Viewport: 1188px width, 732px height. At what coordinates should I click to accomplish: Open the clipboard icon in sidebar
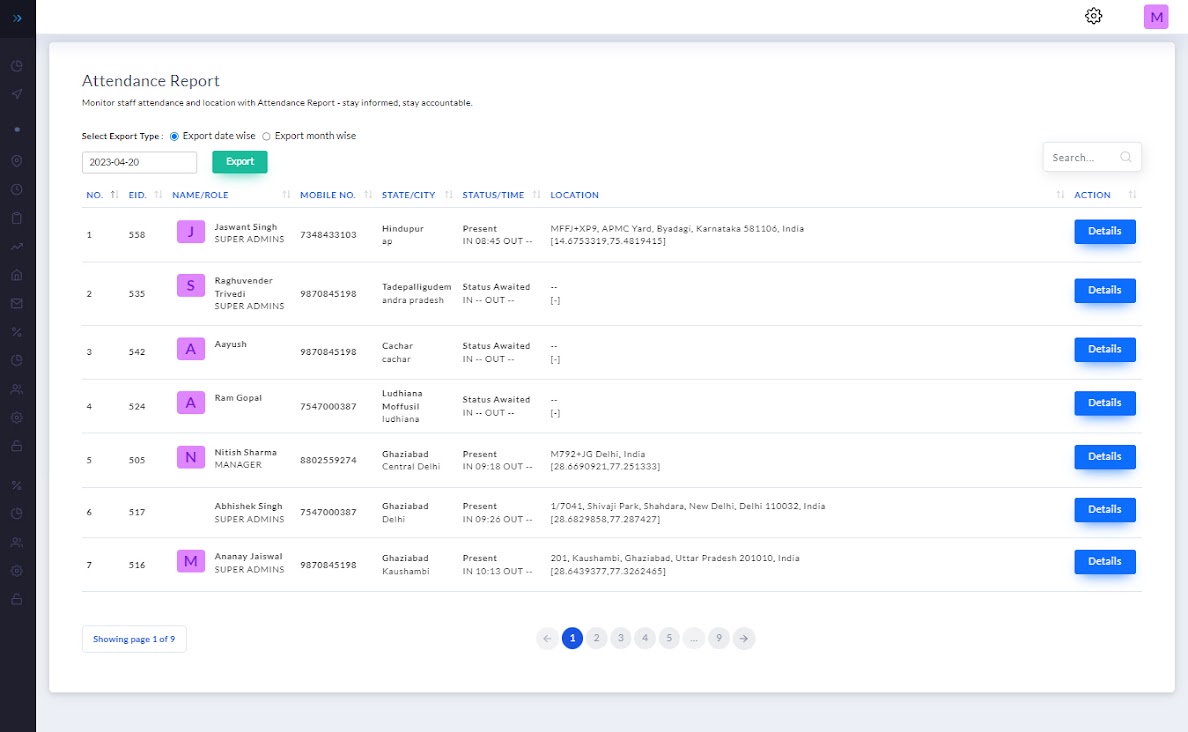[x=17, y=217]
